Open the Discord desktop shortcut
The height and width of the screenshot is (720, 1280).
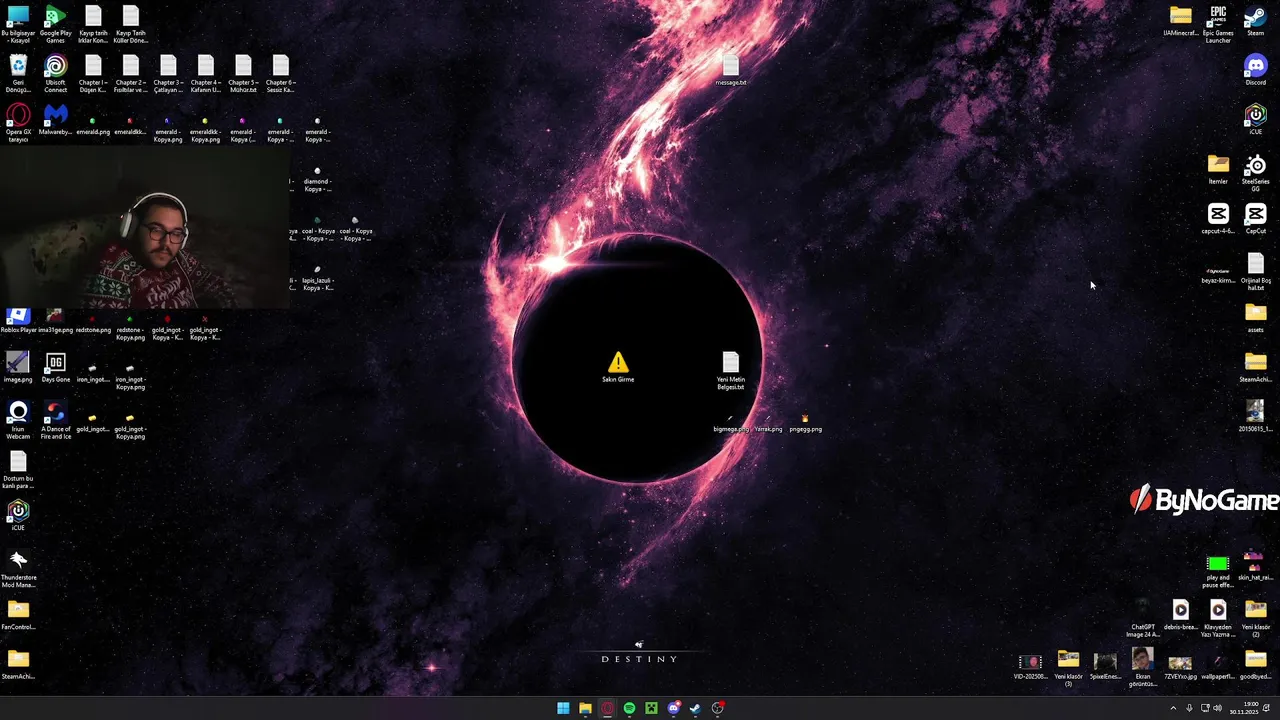(1255, 70)
